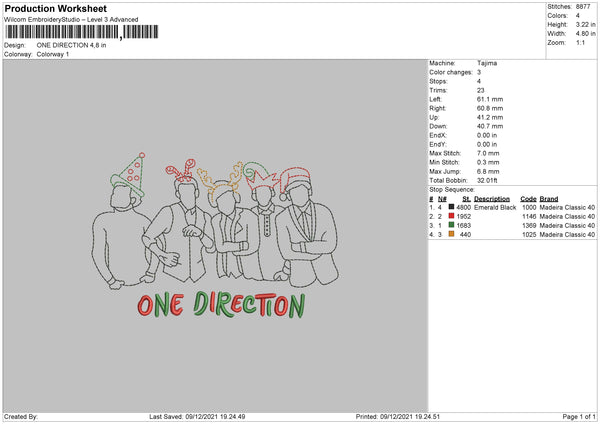This screenshot has height=424, width=600.
Task: Click the red color swatch with 1952 stitches
Action: point(452,216)
